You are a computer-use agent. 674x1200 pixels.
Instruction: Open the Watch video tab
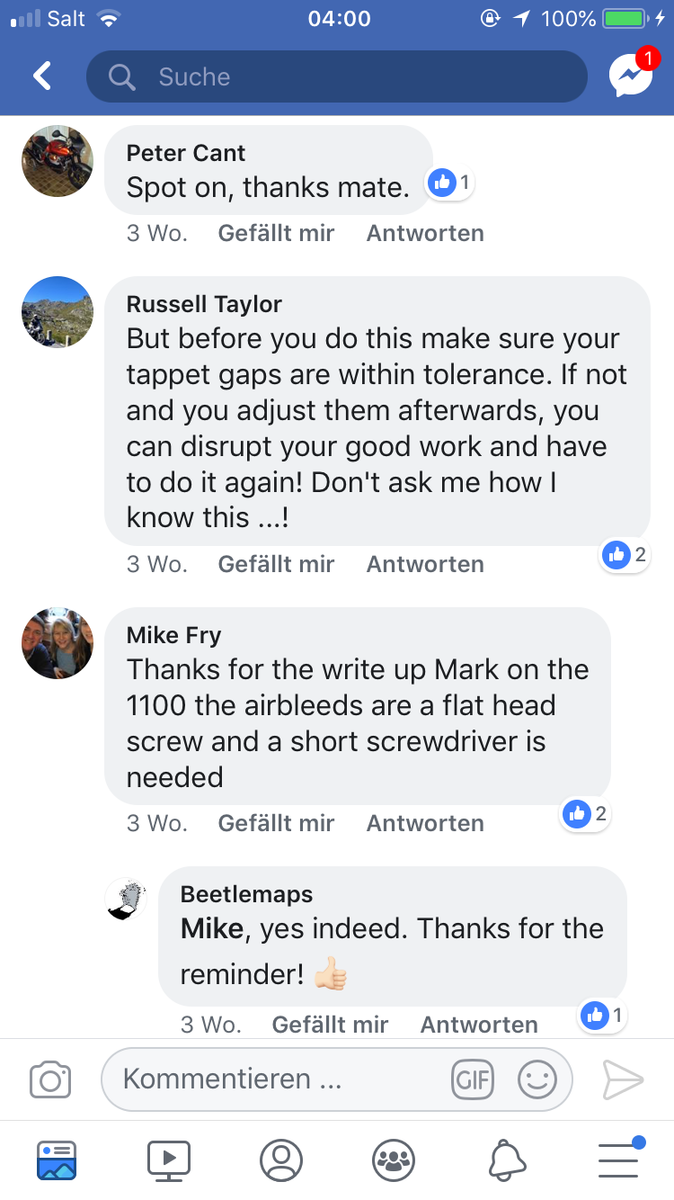point(168,1160)
